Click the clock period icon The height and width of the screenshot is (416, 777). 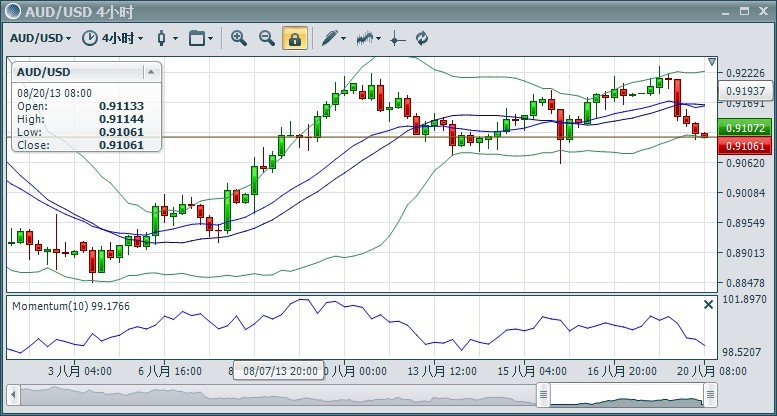pos(90,38)
